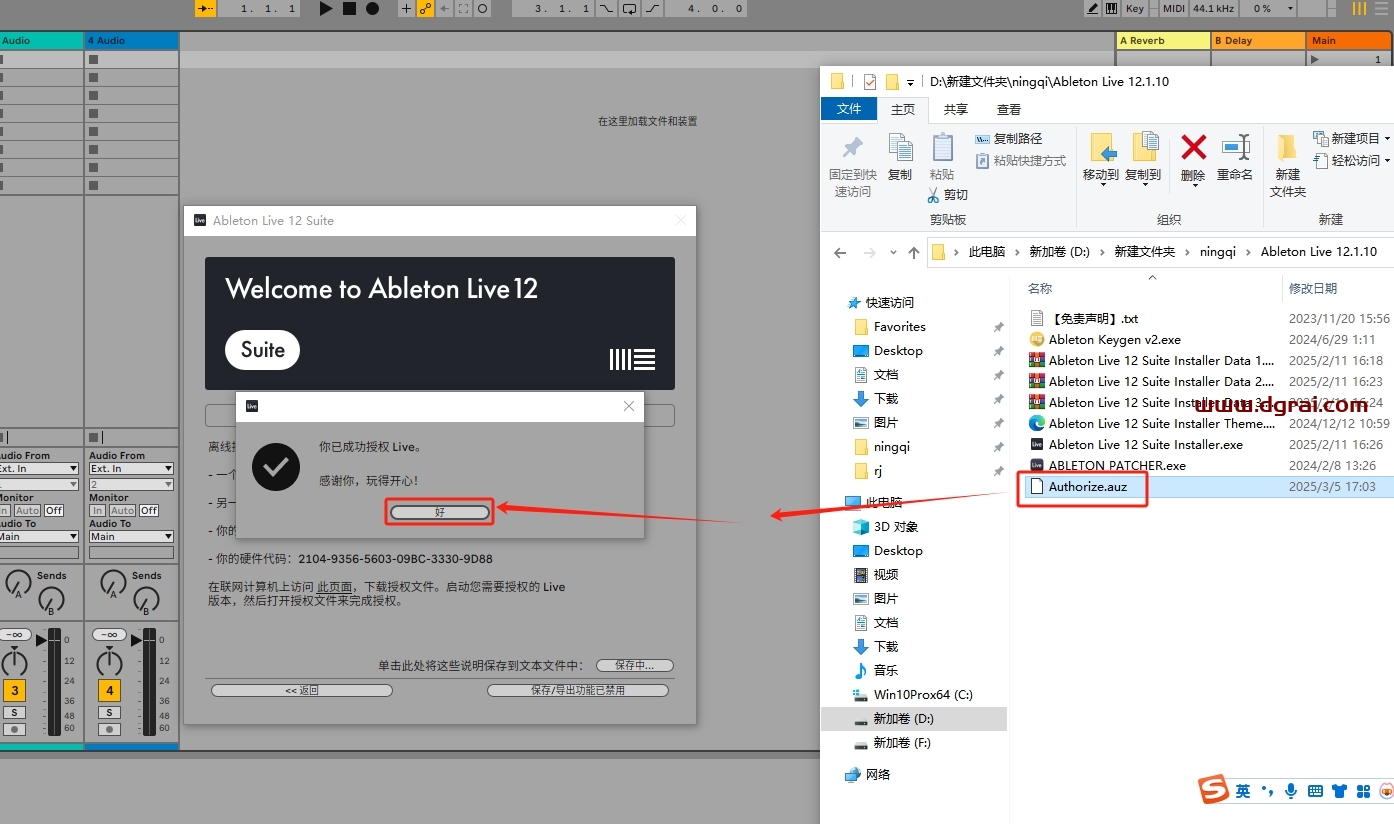
Task: Click the 44.1 kHz sample rate display
Action: click(1214, 8)
